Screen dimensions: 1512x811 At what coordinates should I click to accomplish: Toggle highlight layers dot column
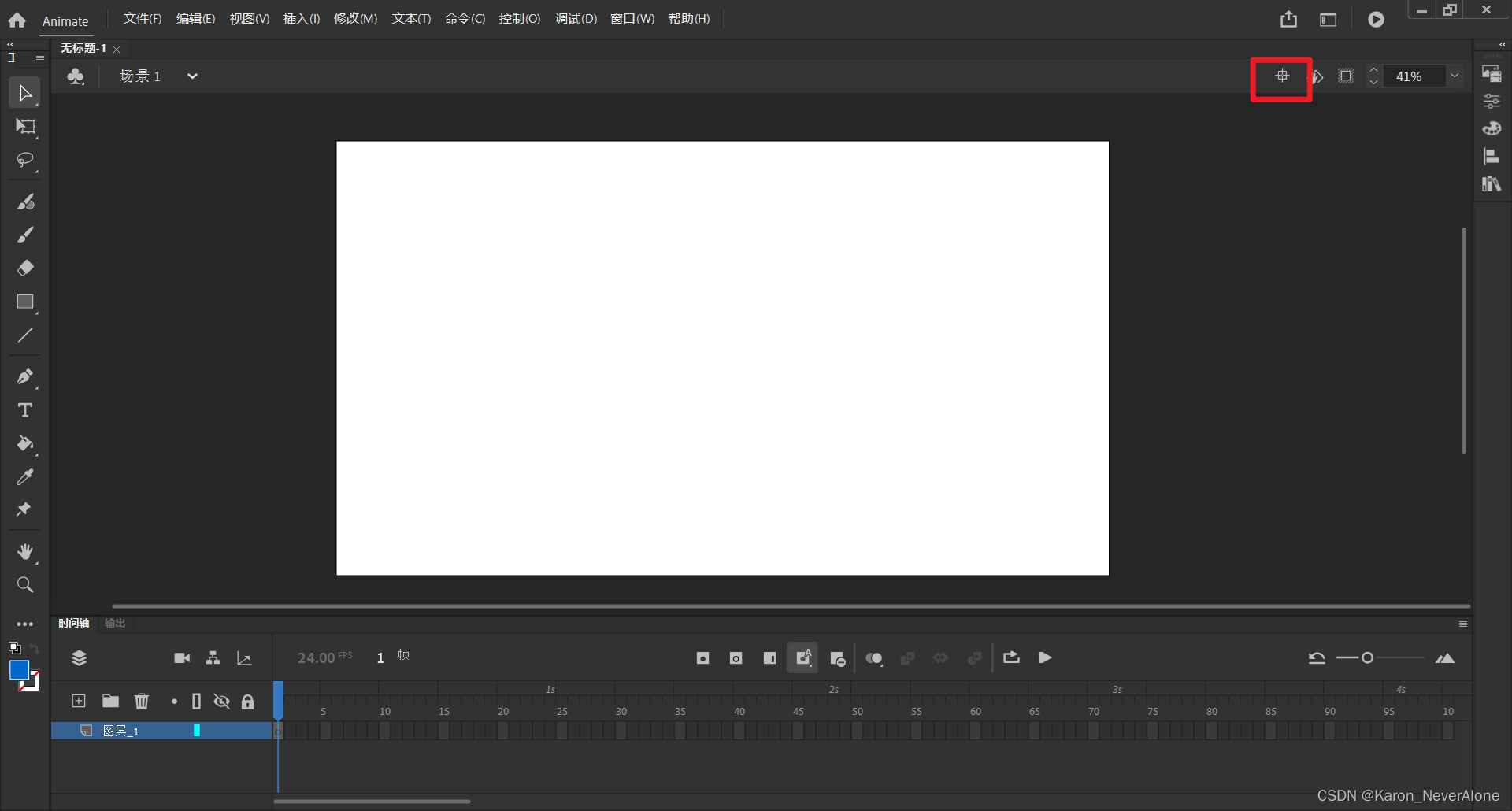(x=174, y=702)
